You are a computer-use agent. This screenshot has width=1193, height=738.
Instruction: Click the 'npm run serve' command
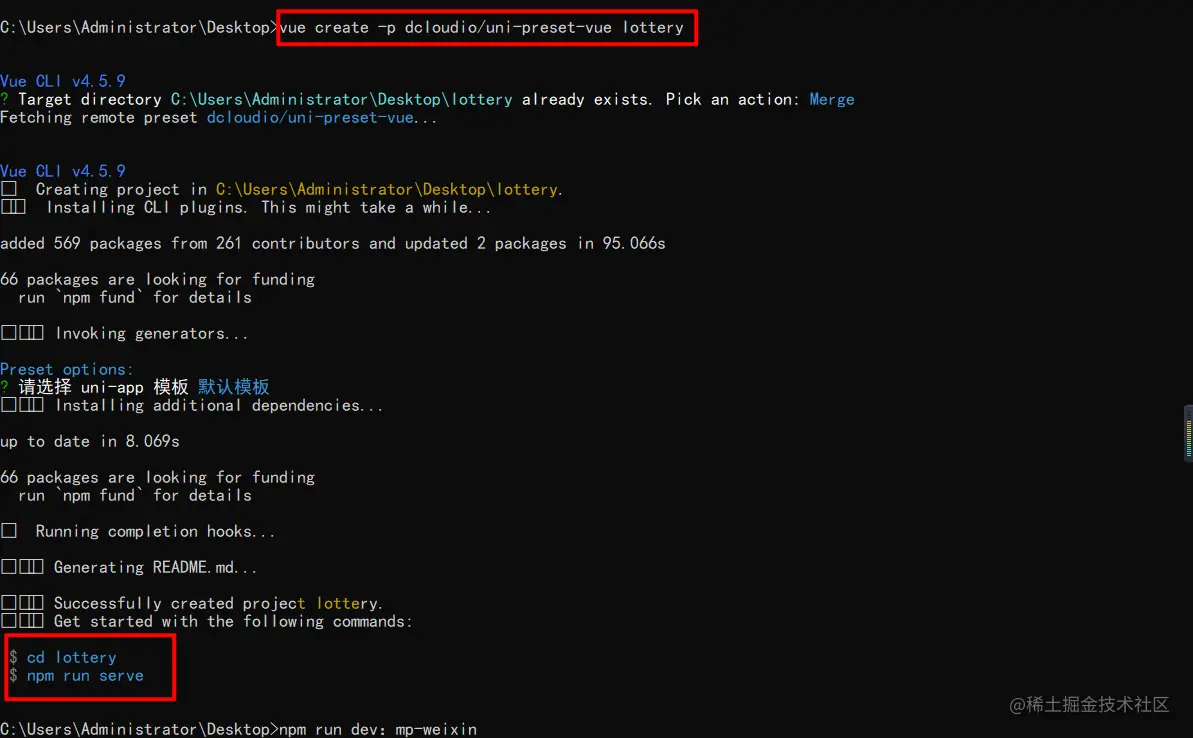click(85, 676)
